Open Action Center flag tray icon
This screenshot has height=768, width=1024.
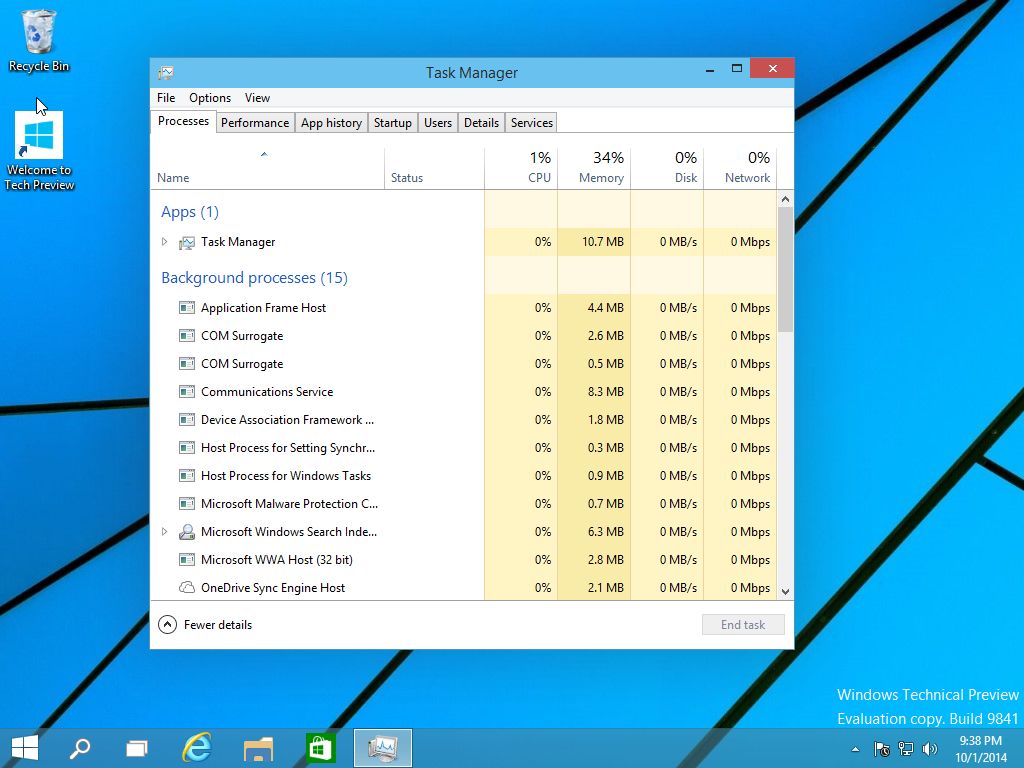click(881, 749)
